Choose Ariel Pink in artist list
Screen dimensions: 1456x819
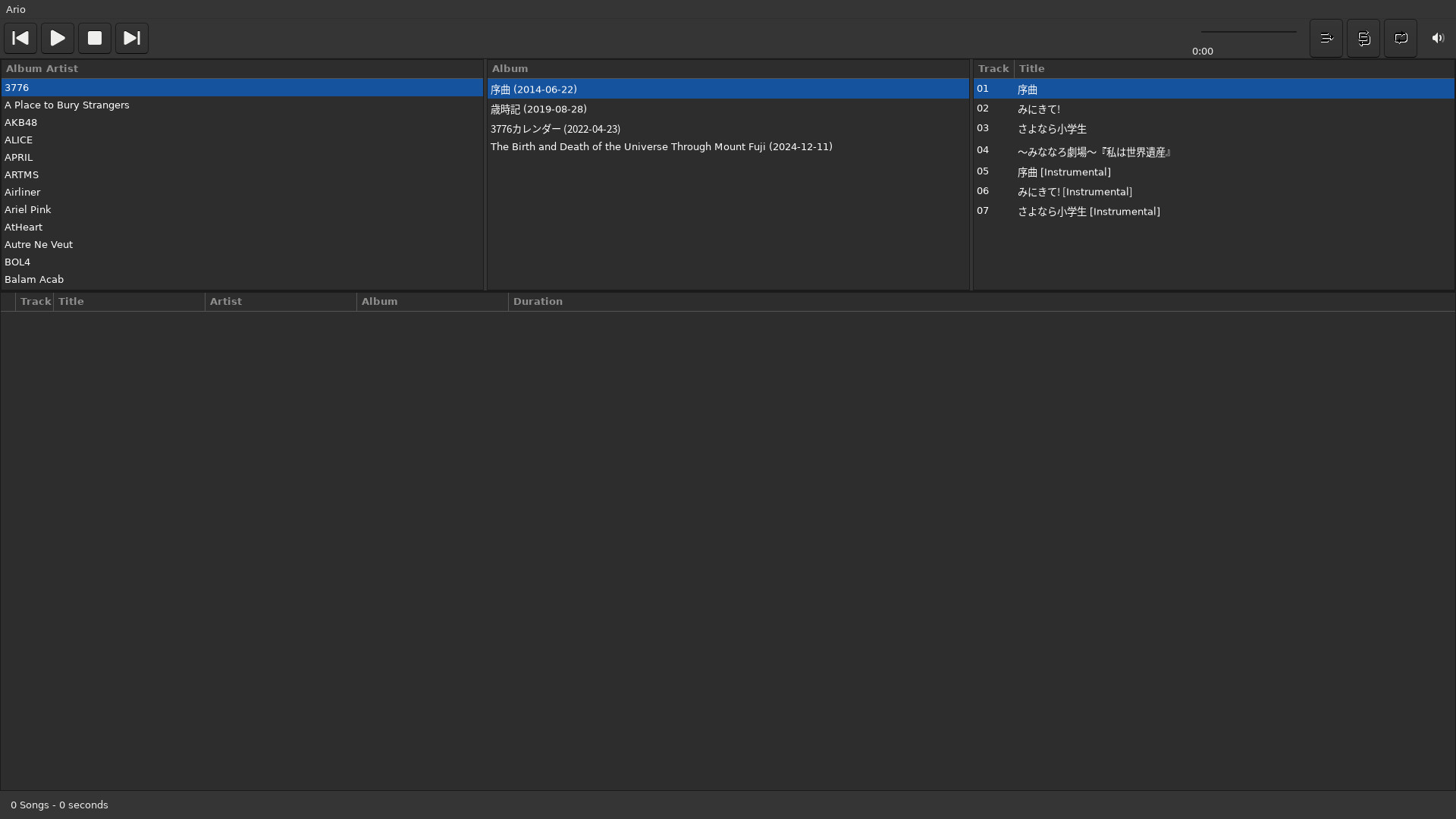coord(28,210)
